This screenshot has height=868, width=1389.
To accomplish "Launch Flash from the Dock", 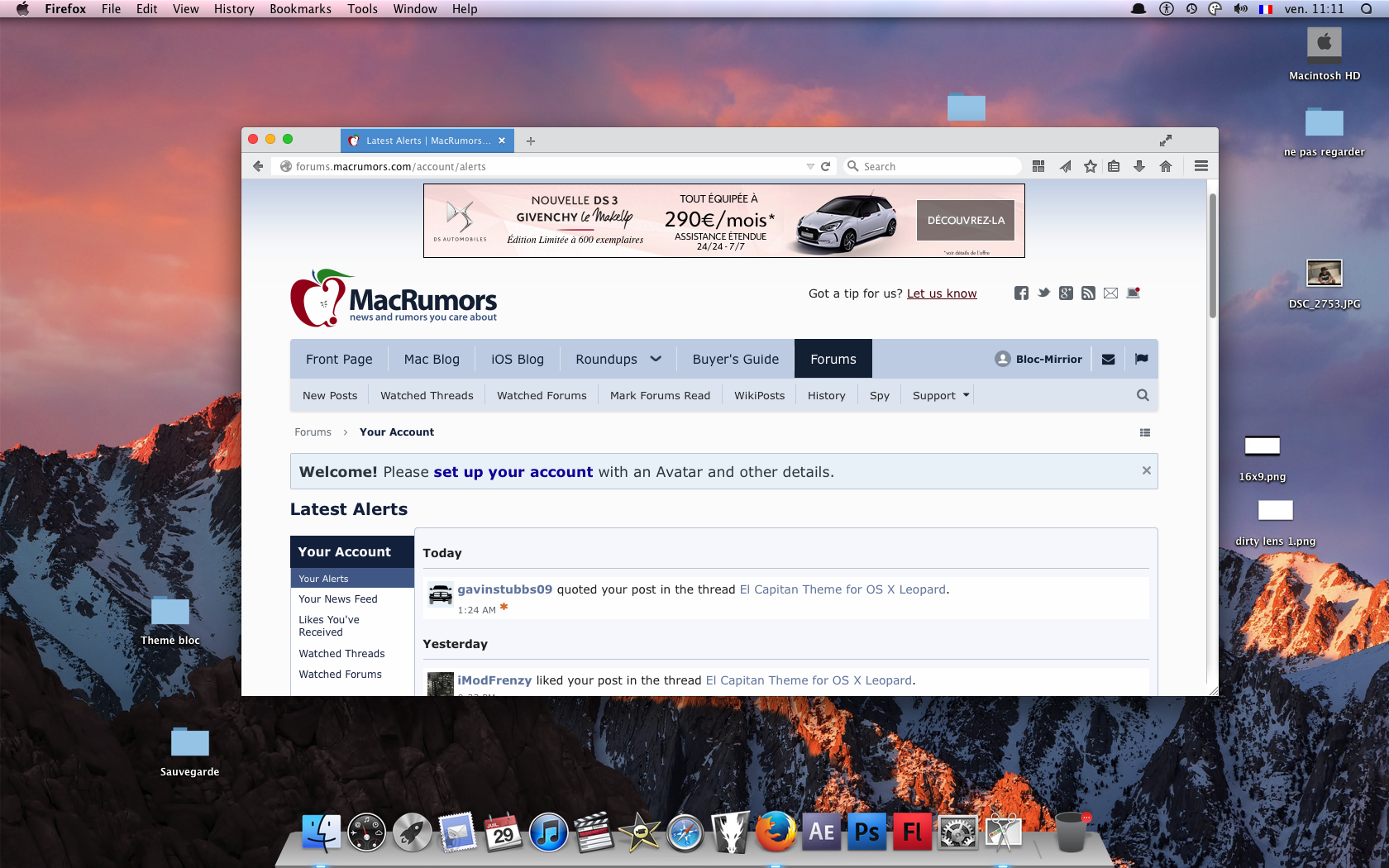I will 912,832.
